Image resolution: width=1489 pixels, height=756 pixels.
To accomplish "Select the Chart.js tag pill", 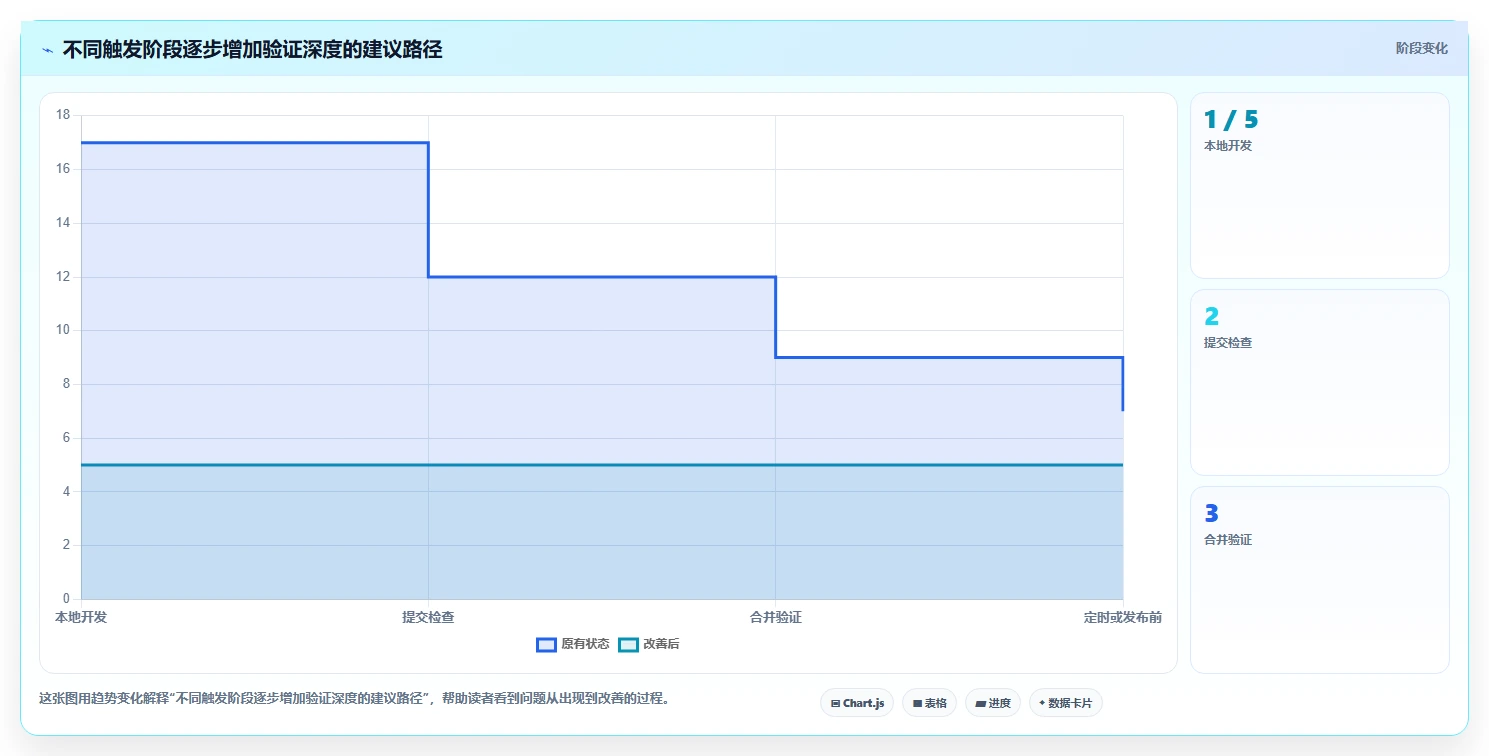I will (857, 703).
